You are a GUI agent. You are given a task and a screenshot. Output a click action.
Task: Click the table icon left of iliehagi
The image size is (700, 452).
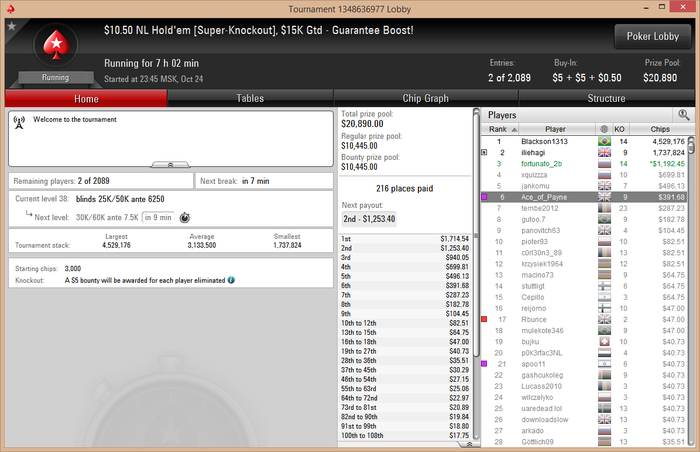tap(484, 152)
